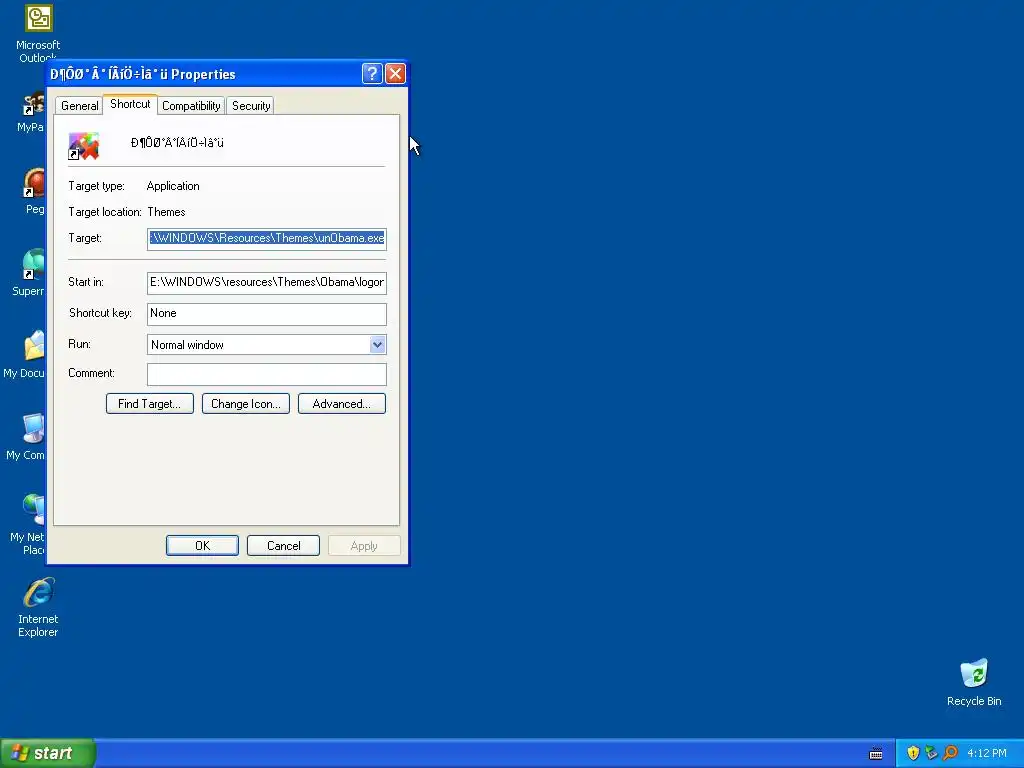Close the Properties dialog

[395, 73]
